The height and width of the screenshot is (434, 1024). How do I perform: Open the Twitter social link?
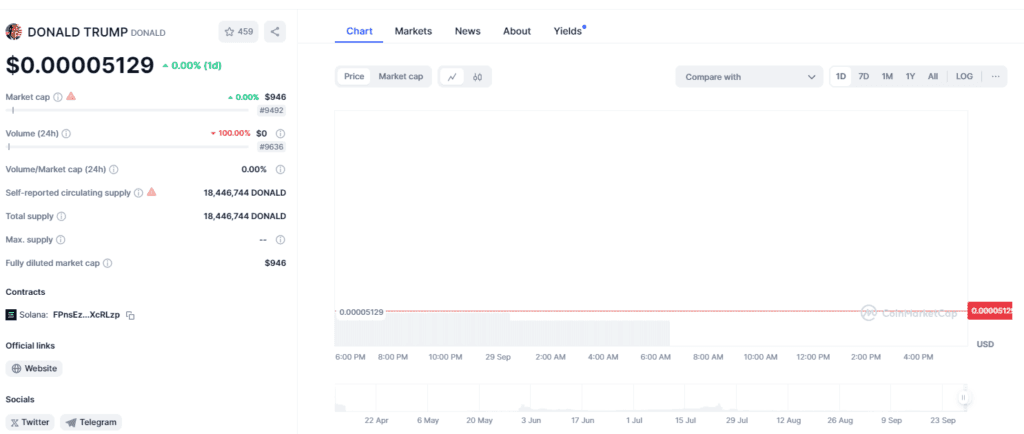[x=30, y=422]
